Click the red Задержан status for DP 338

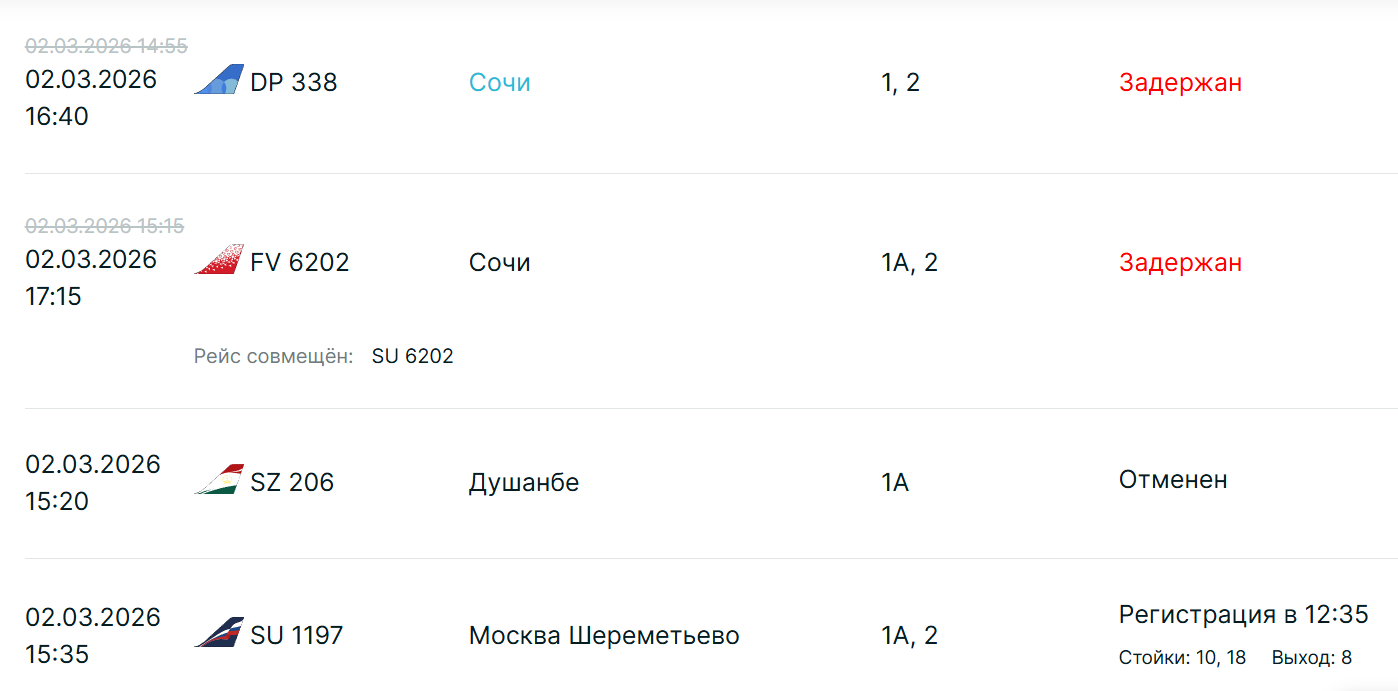(1180, 82)
